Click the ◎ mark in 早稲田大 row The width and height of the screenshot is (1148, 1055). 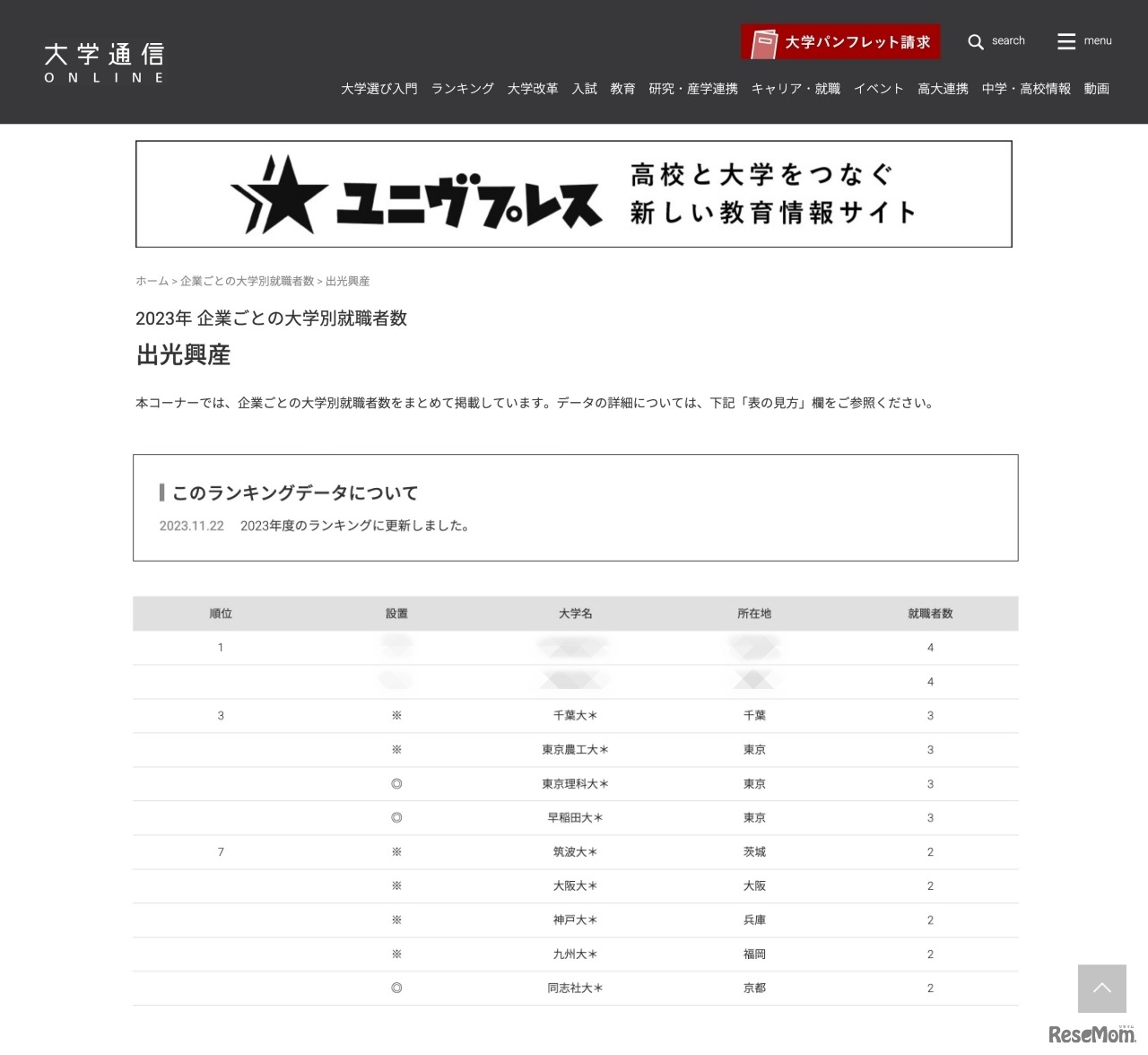(396, 818)
